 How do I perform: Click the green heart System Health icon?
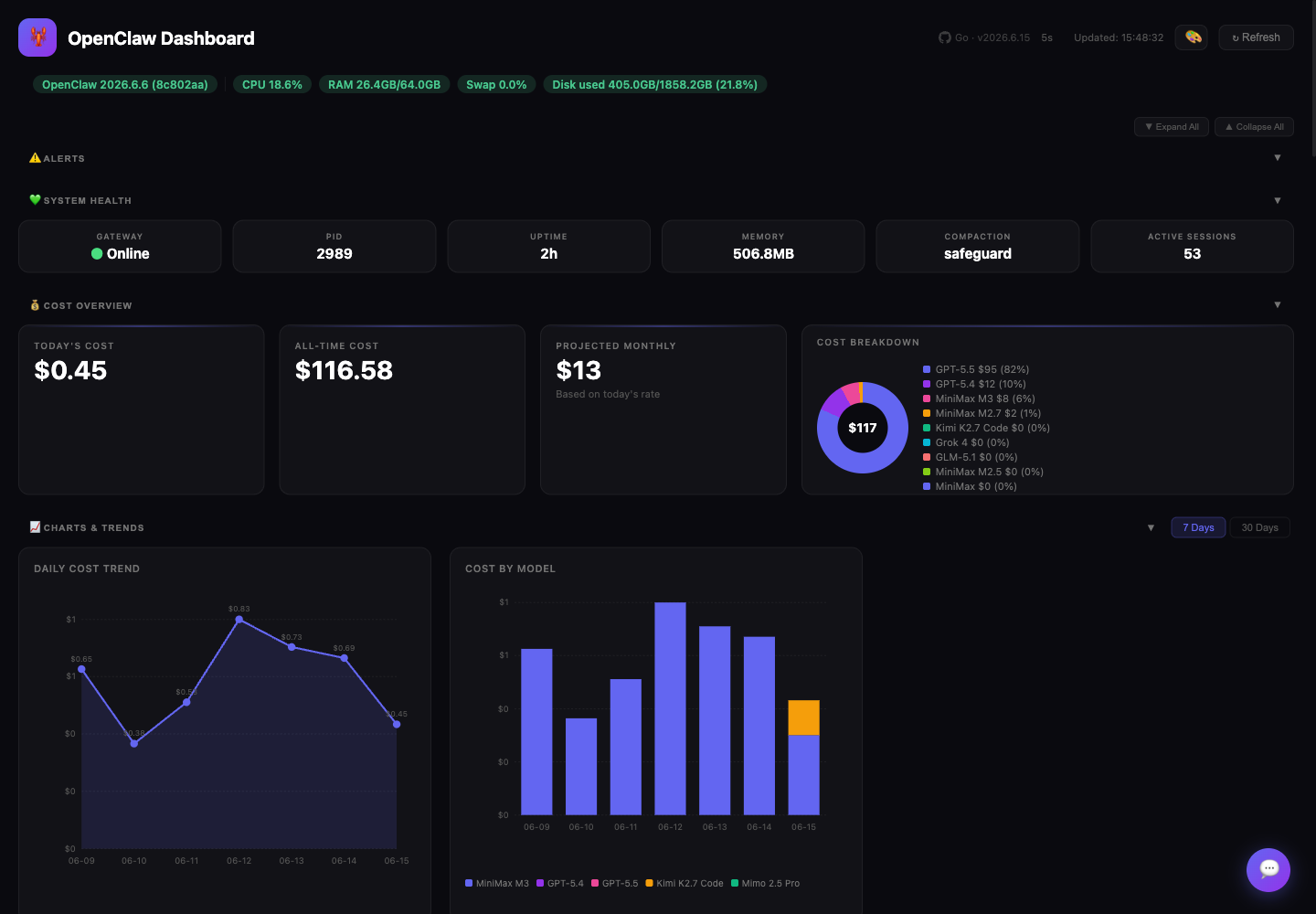[35, 200]
